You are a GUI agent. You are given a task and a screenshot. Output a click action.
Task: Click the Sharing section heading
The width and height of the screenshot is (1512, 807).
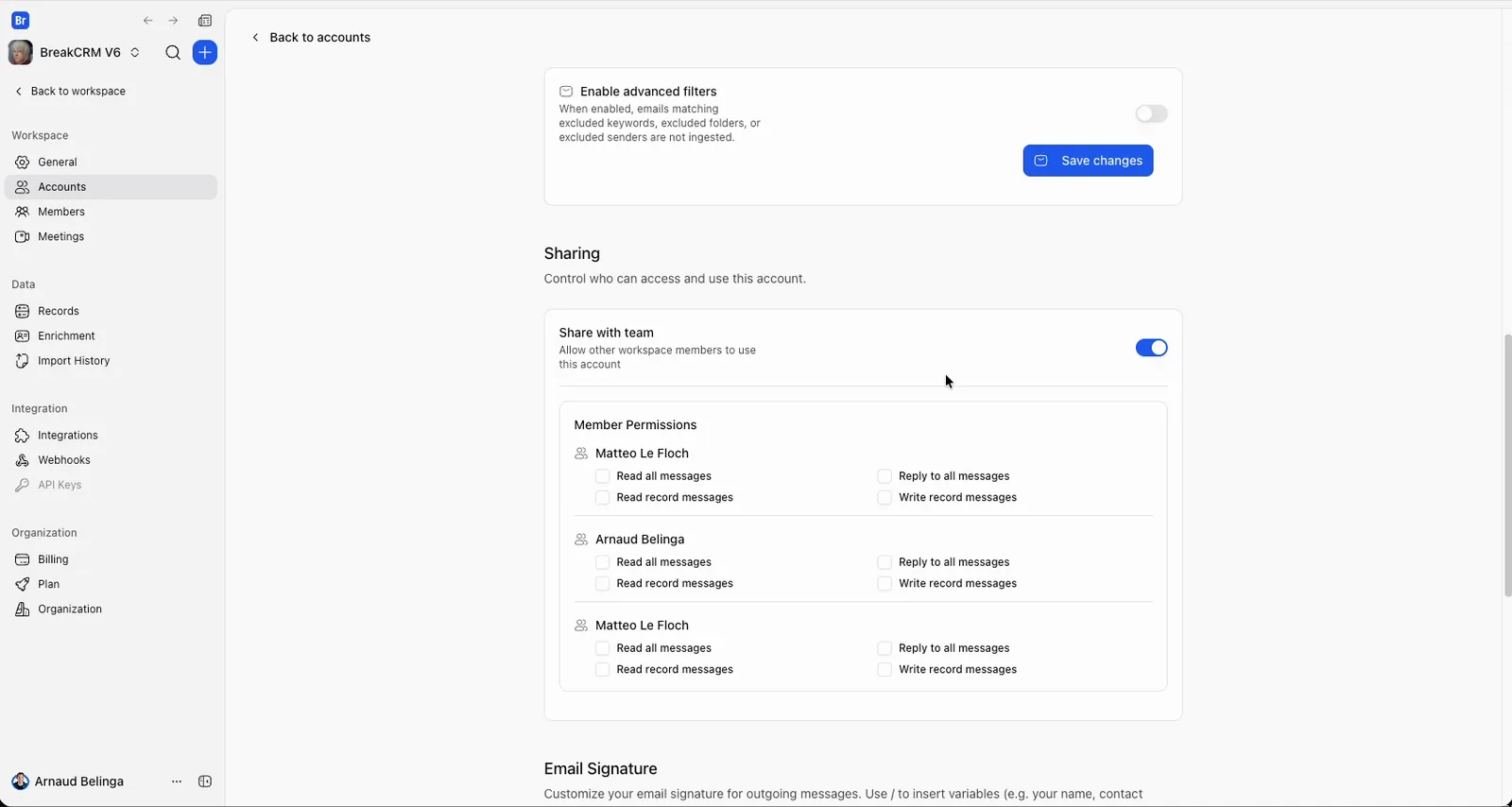tap(572, 253)
